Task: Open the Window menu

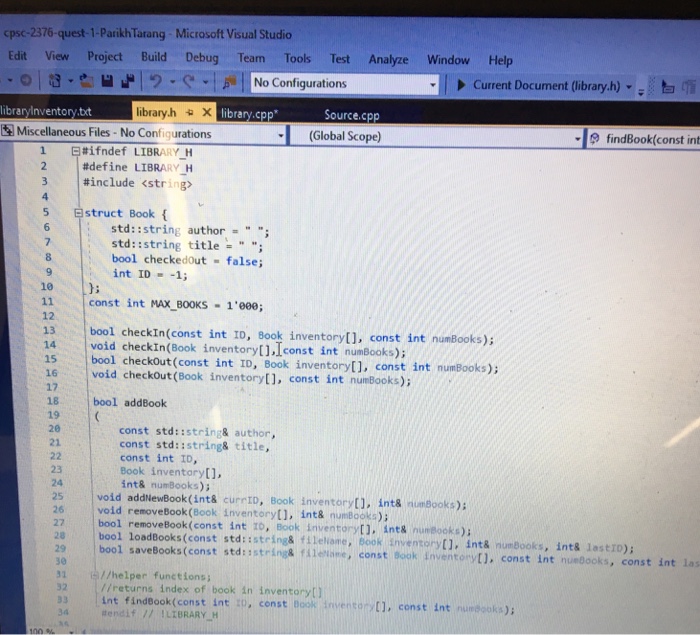Action: (x=448, y=60)
